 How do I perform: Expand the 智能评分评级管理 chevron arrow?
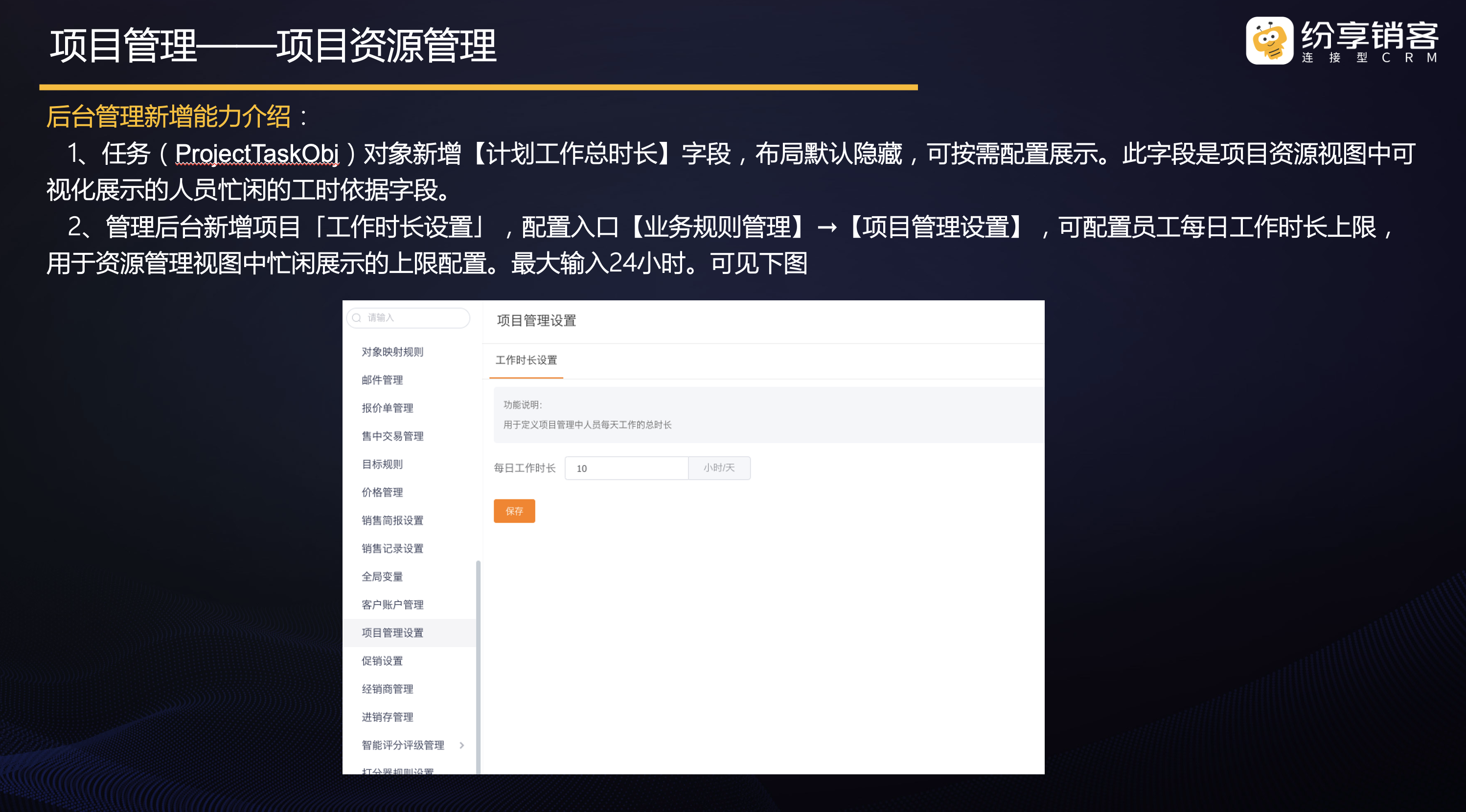[x=461, y=745]
